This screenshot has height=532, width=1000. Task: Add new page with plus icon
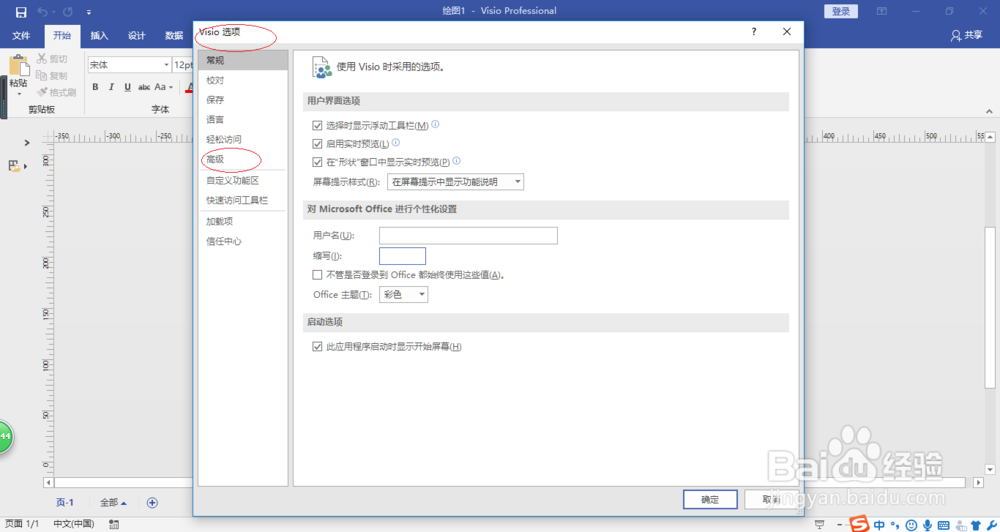click(152, 503)
